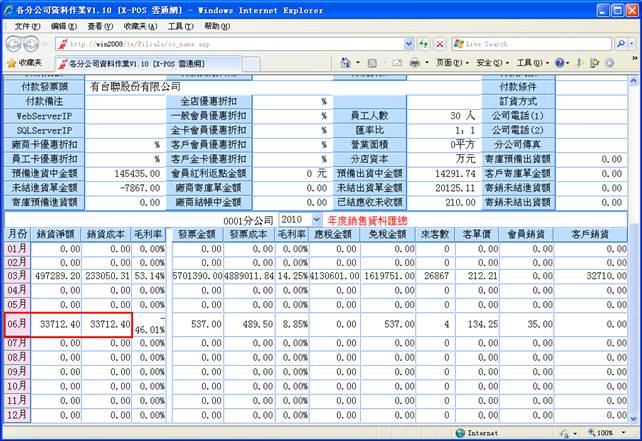Click the Refresh page icon
This screenshot has width=642, height=441.
click(x=422, y=44)
